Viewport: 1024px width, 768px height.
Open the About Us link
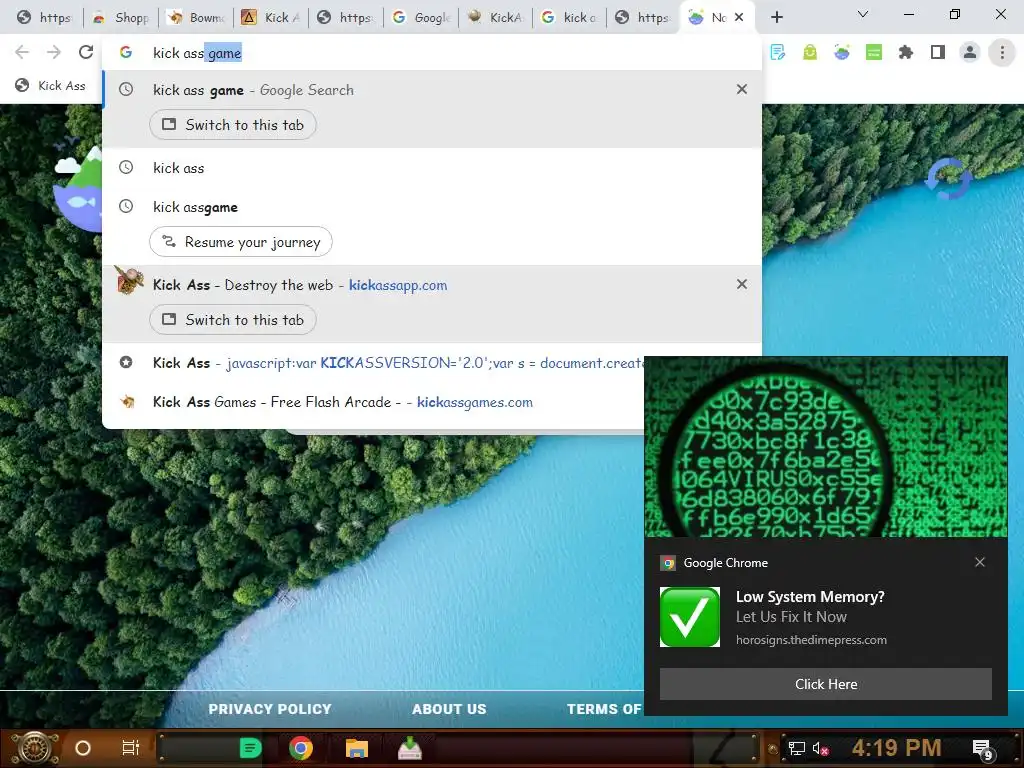449,709
